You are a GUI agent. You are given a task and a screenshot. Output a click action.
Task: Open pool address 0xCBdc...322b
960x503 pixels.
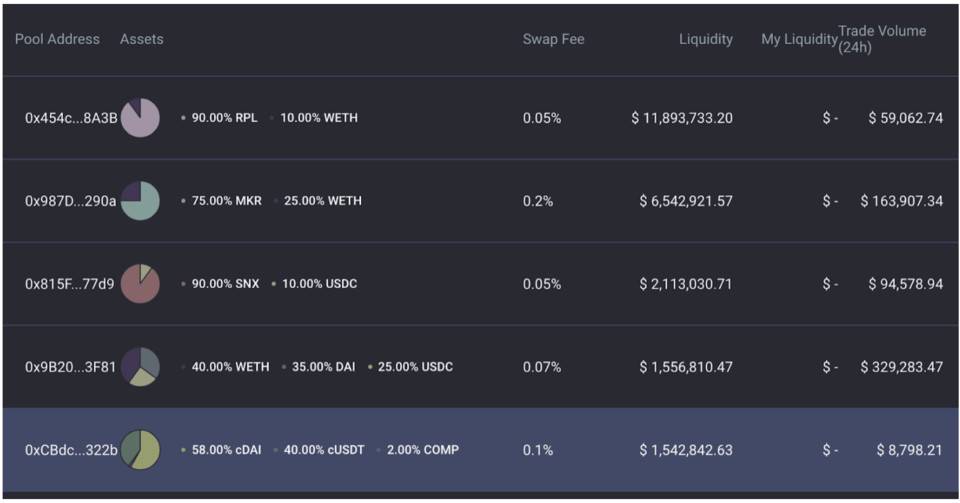coord(71,450)
